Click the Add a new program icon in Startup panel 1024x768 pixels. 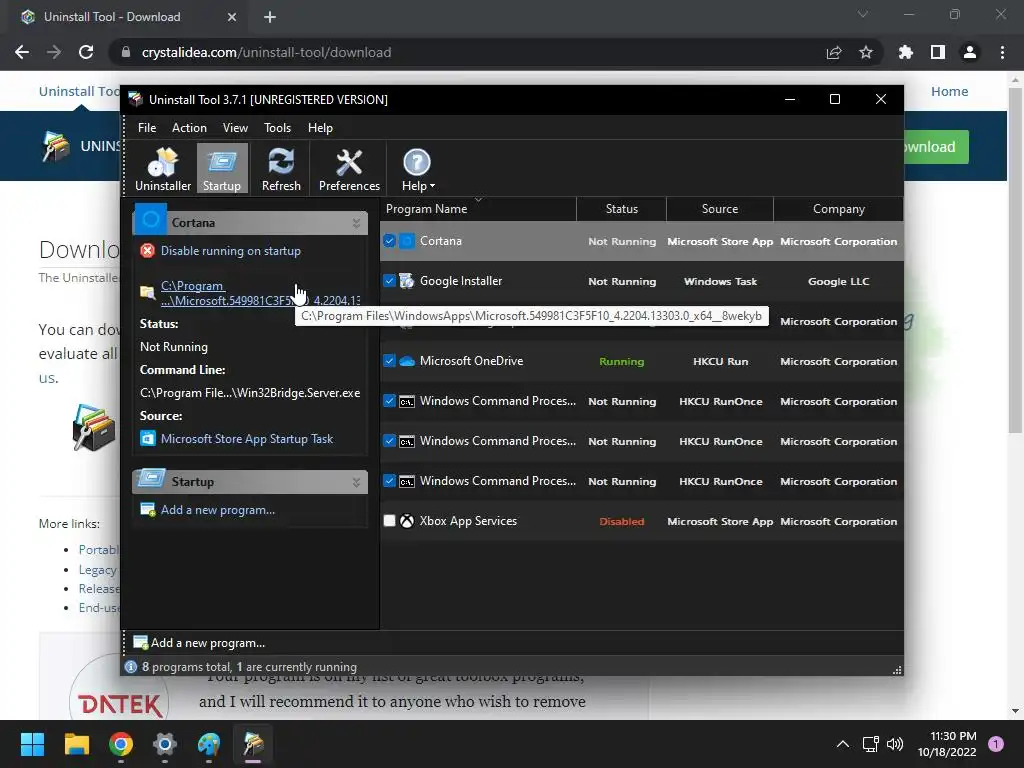pyautogui.click(x=148, y=509)
